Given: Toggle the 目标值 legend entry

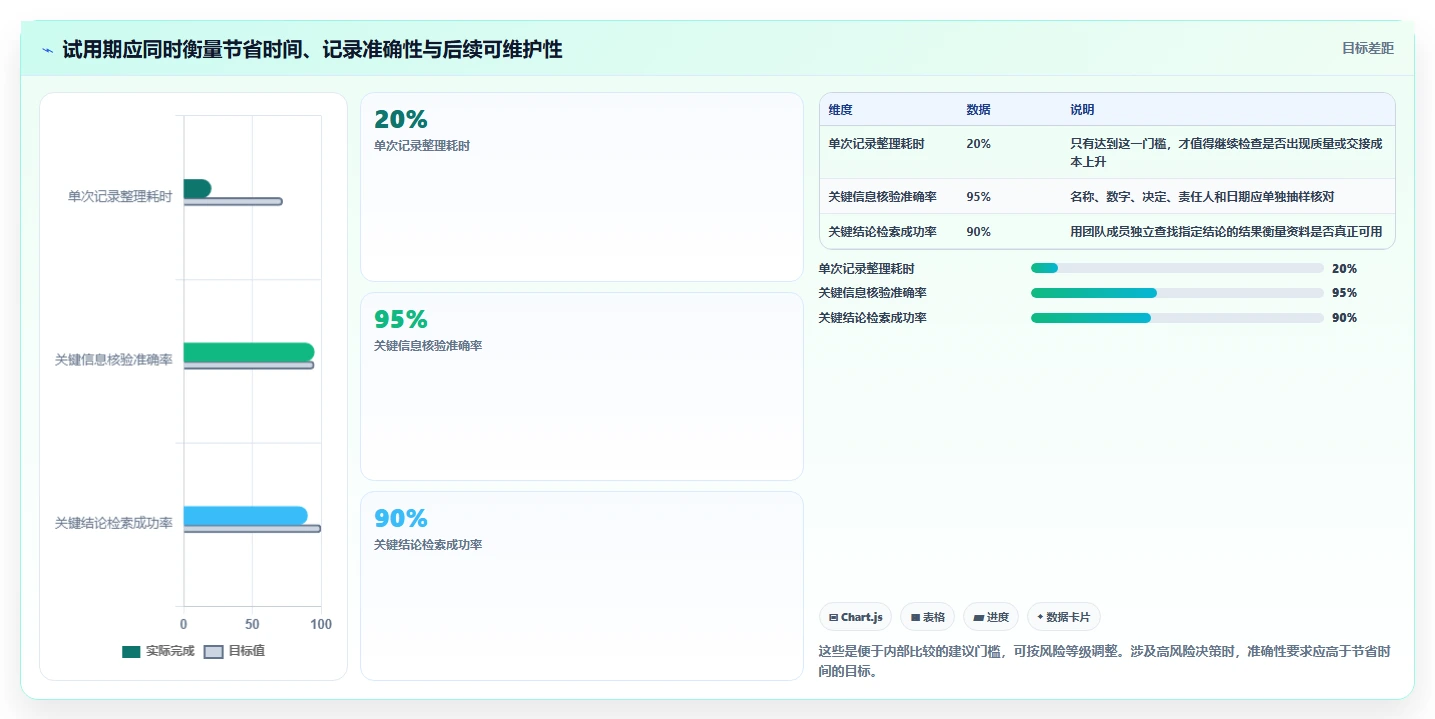Looking at the screenshot, I should coord(234,651).
